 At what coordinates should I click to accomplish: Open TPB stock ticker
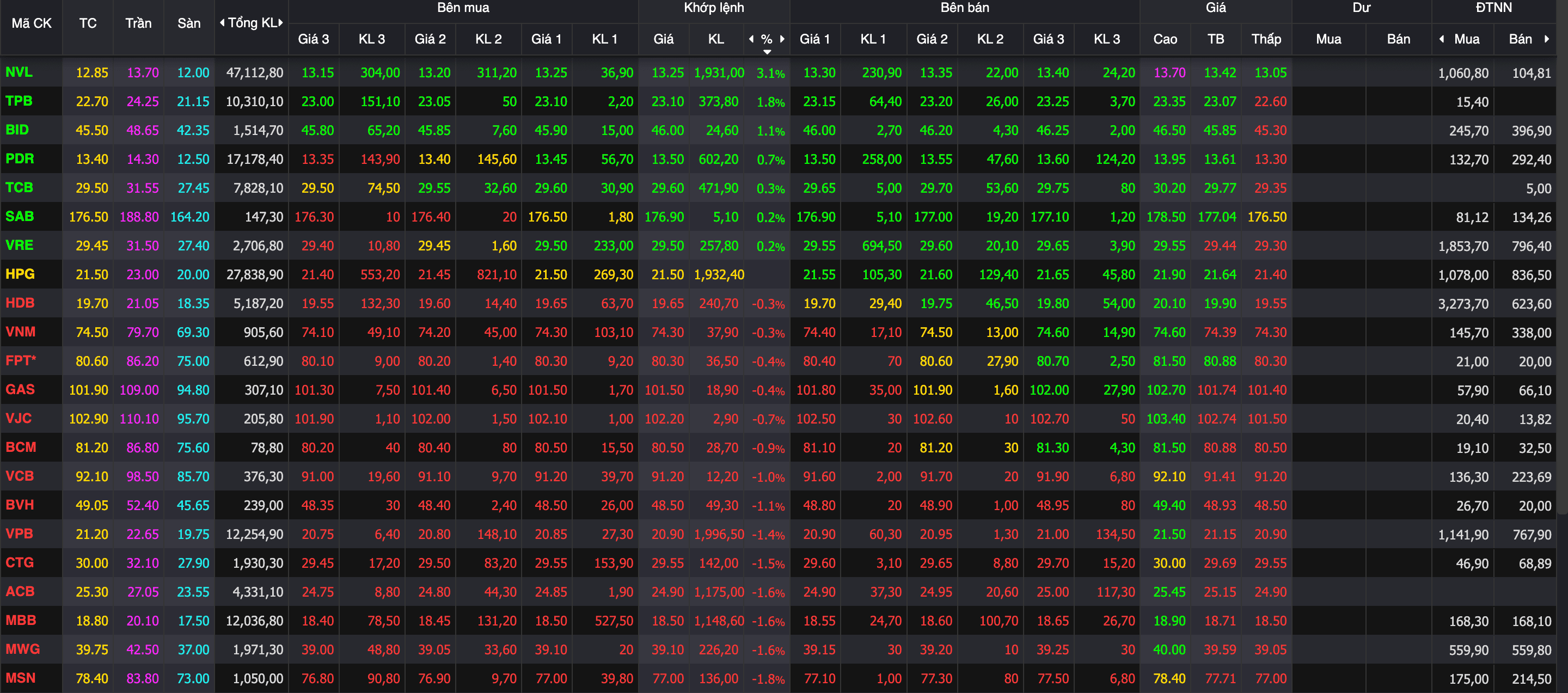pos(19,101)
